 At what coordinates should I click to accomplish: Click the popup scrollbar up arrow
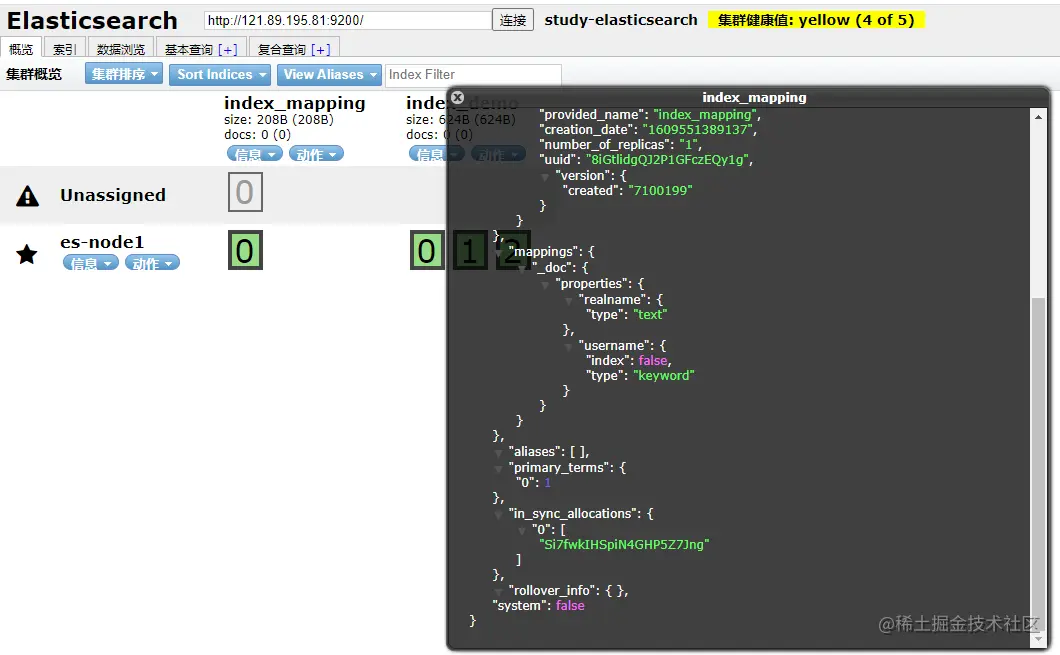tap(1038, 117)
